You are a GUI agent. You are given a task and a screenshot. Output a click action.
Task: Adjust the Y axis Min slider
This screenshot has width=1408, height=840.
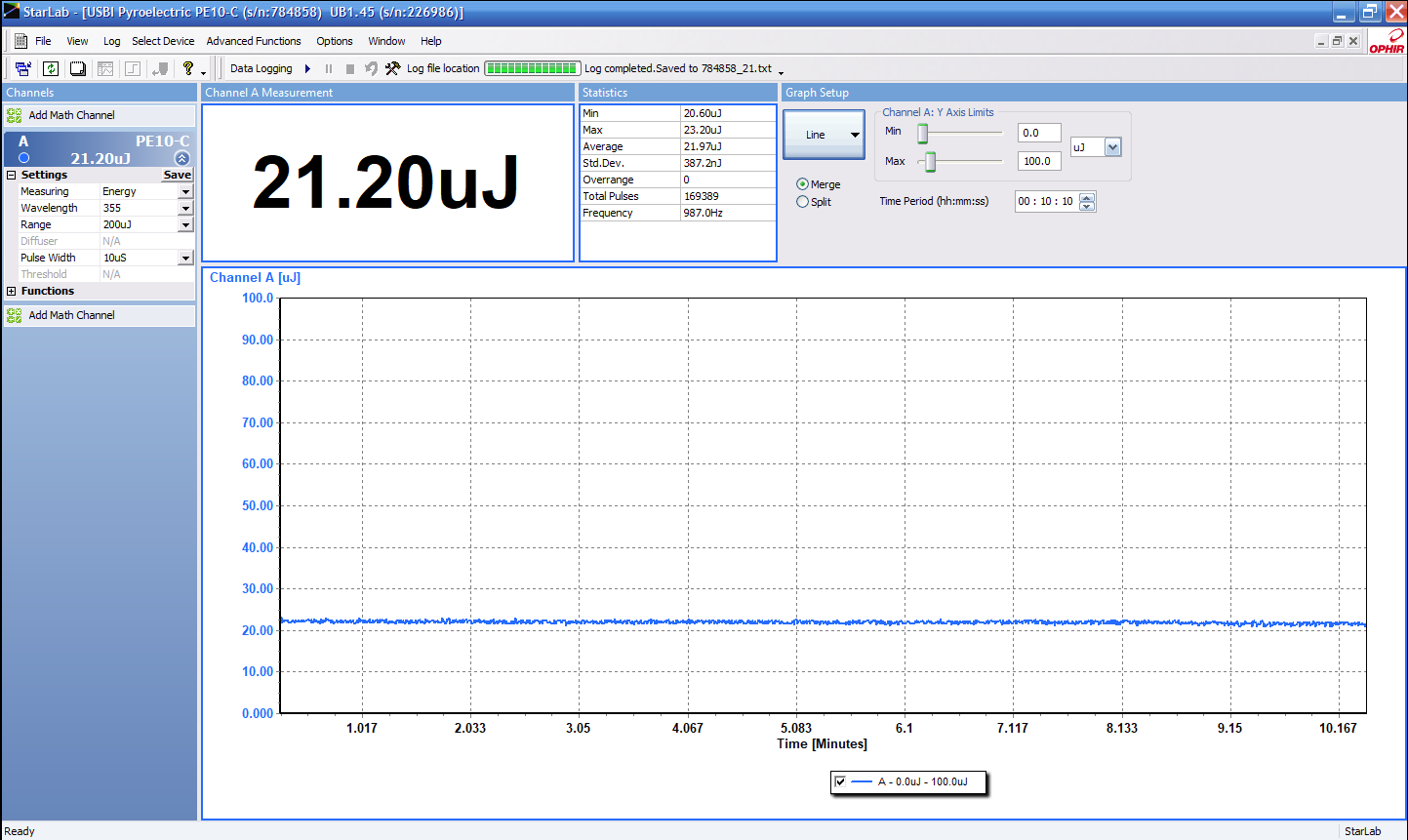(922, 134)
